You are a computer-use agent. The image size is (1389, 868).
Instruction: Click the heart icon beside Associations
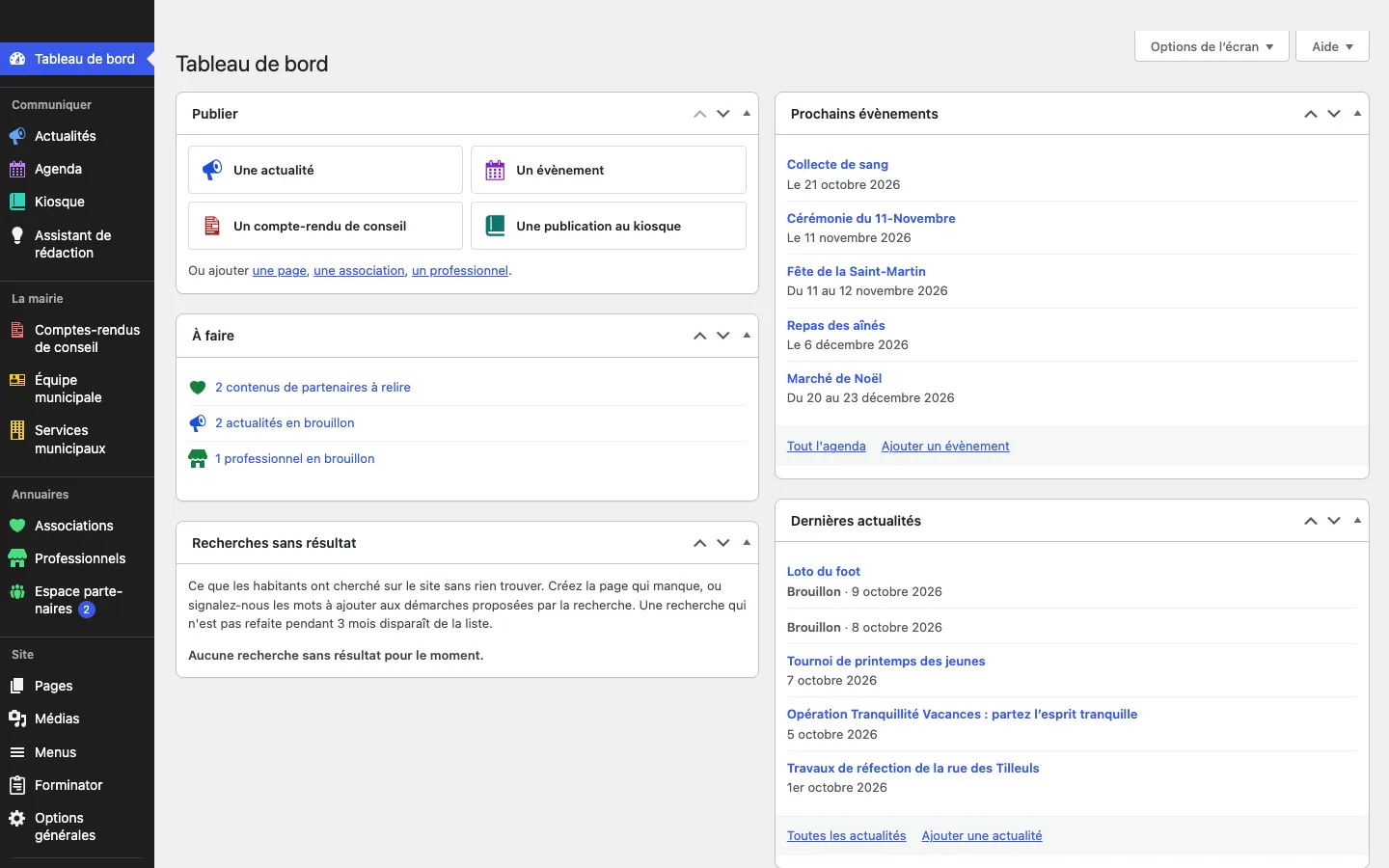coord(17,526)
